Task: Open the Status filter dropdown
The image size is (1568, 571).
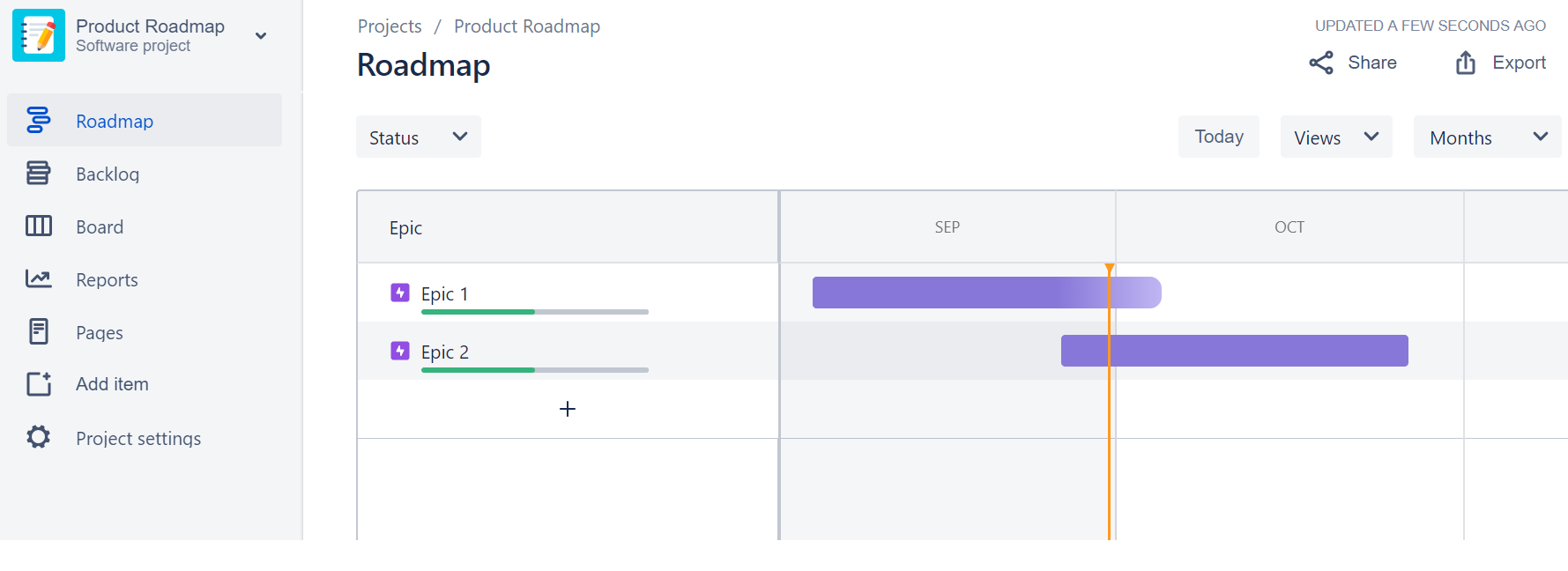Action: pos(418,137)
